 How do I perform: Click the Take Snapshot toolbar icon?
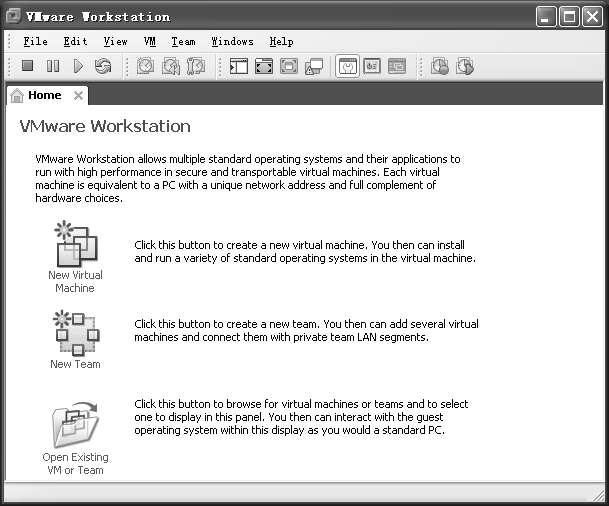point(146,67)
